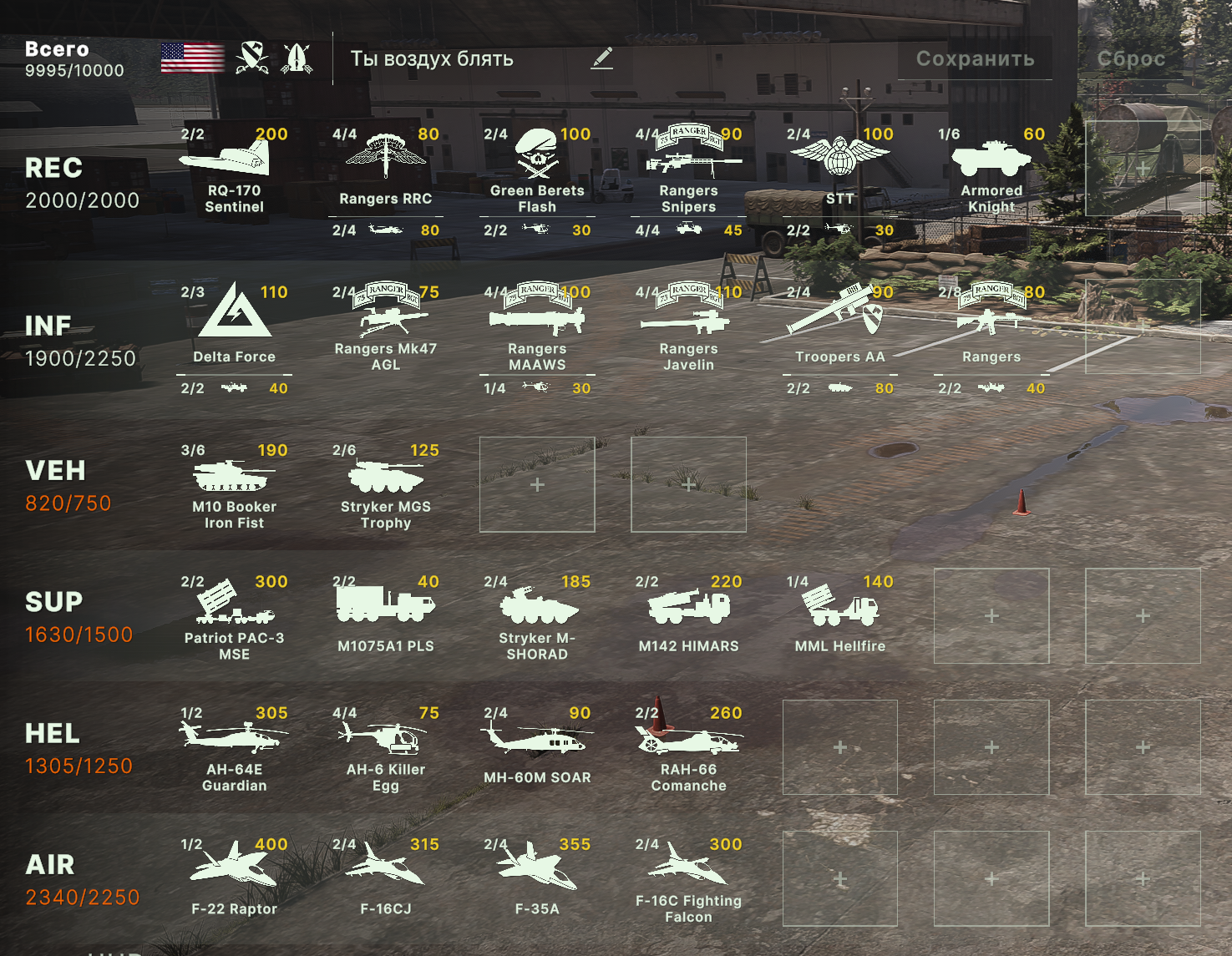
Task: Click the deck name text field
Action: coord(466,58)
